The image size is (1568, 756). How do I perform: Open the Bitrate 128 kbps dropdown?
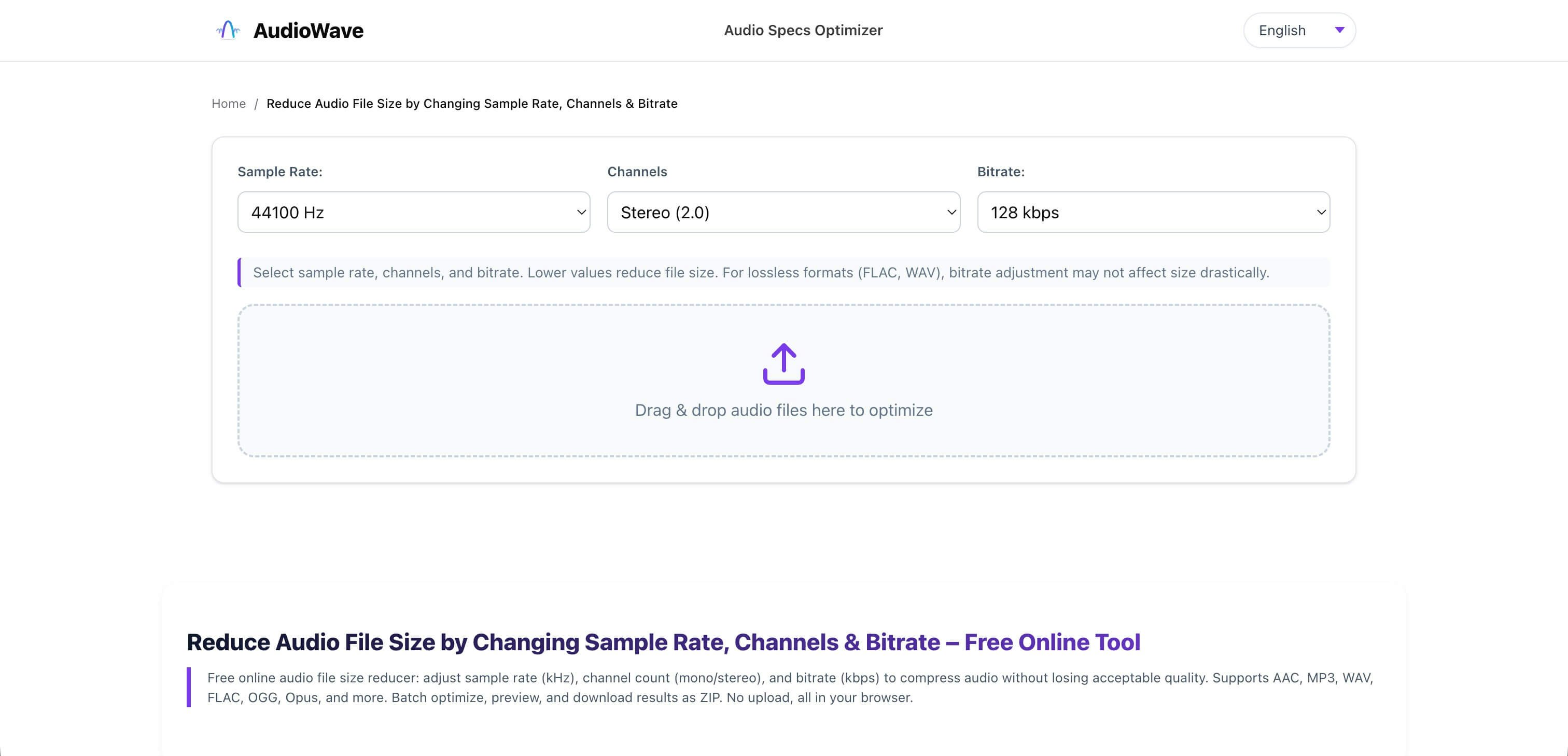[1154, 212]
